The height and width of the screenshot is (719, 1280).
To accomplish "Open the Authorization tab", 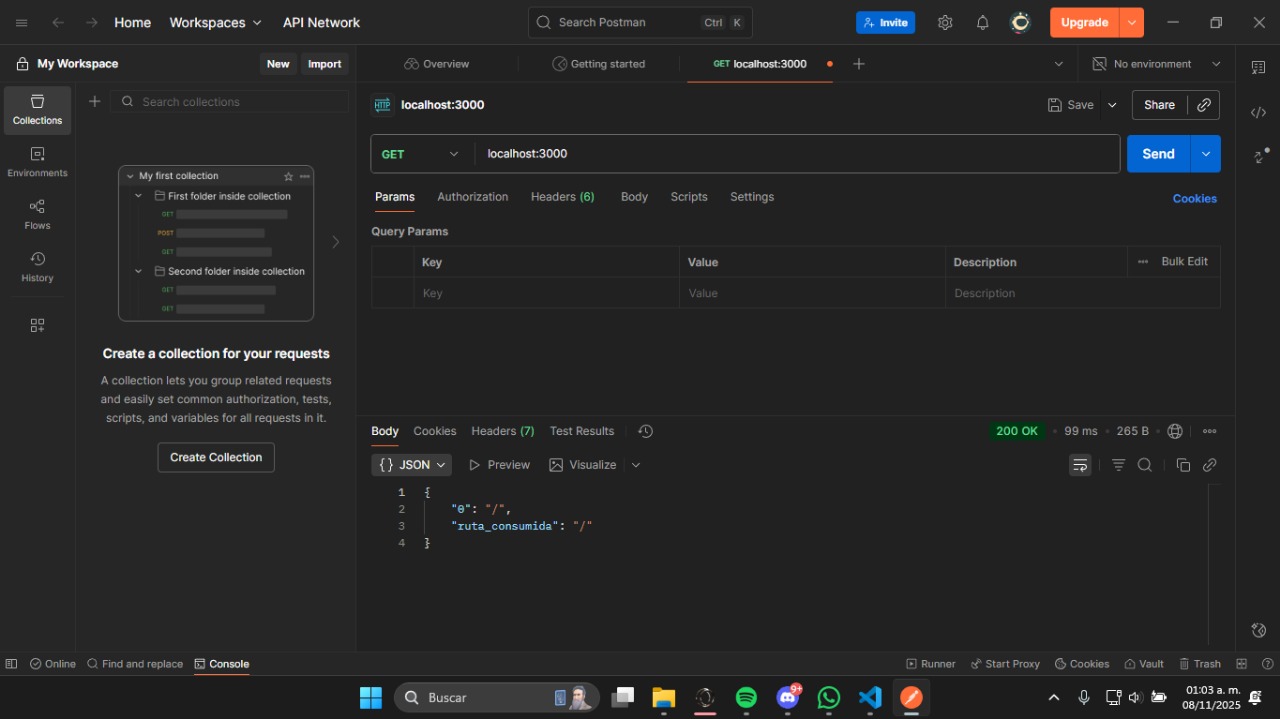I will (x=472, y=197).
